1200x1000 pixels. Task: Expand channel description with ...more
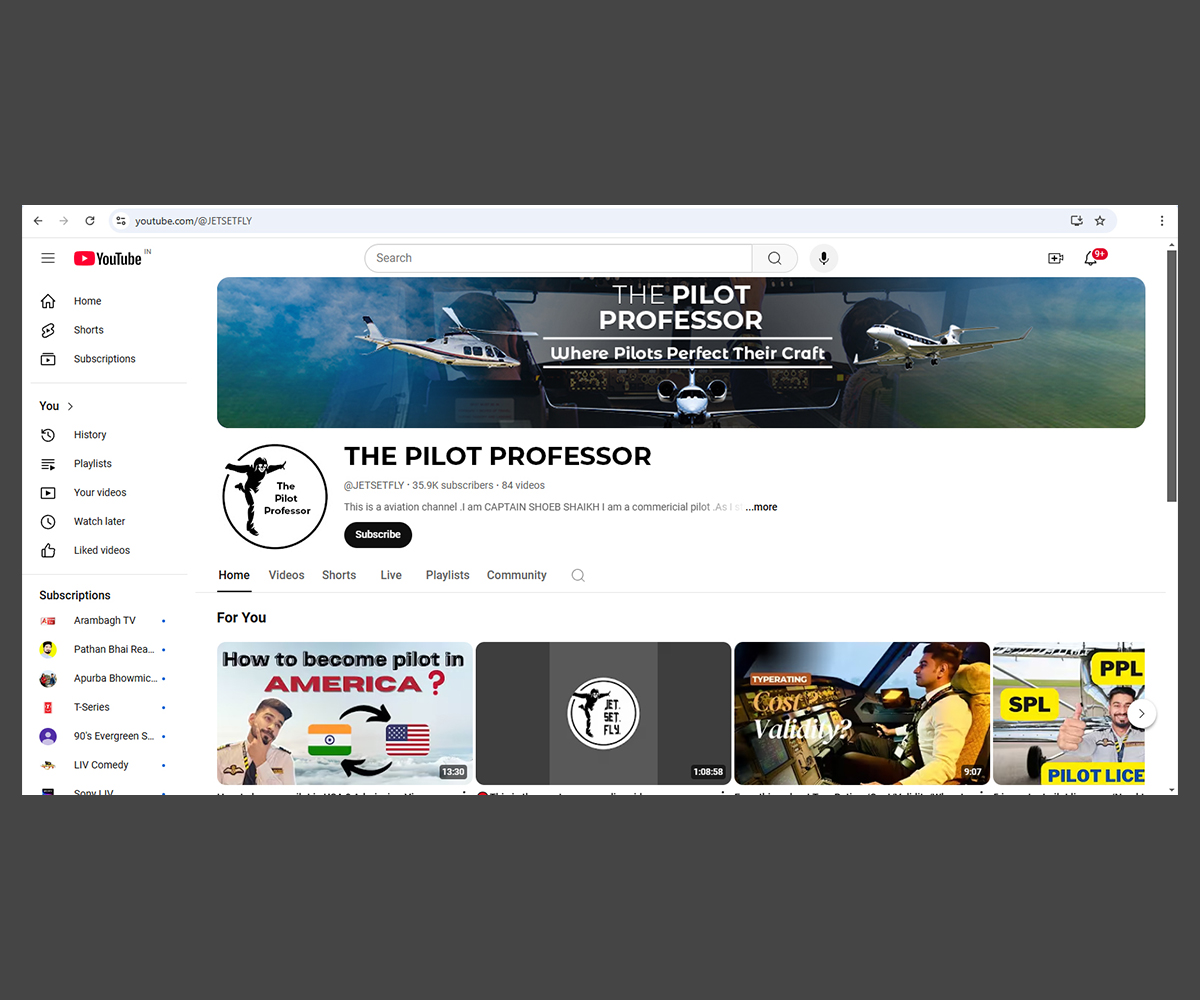761,507
